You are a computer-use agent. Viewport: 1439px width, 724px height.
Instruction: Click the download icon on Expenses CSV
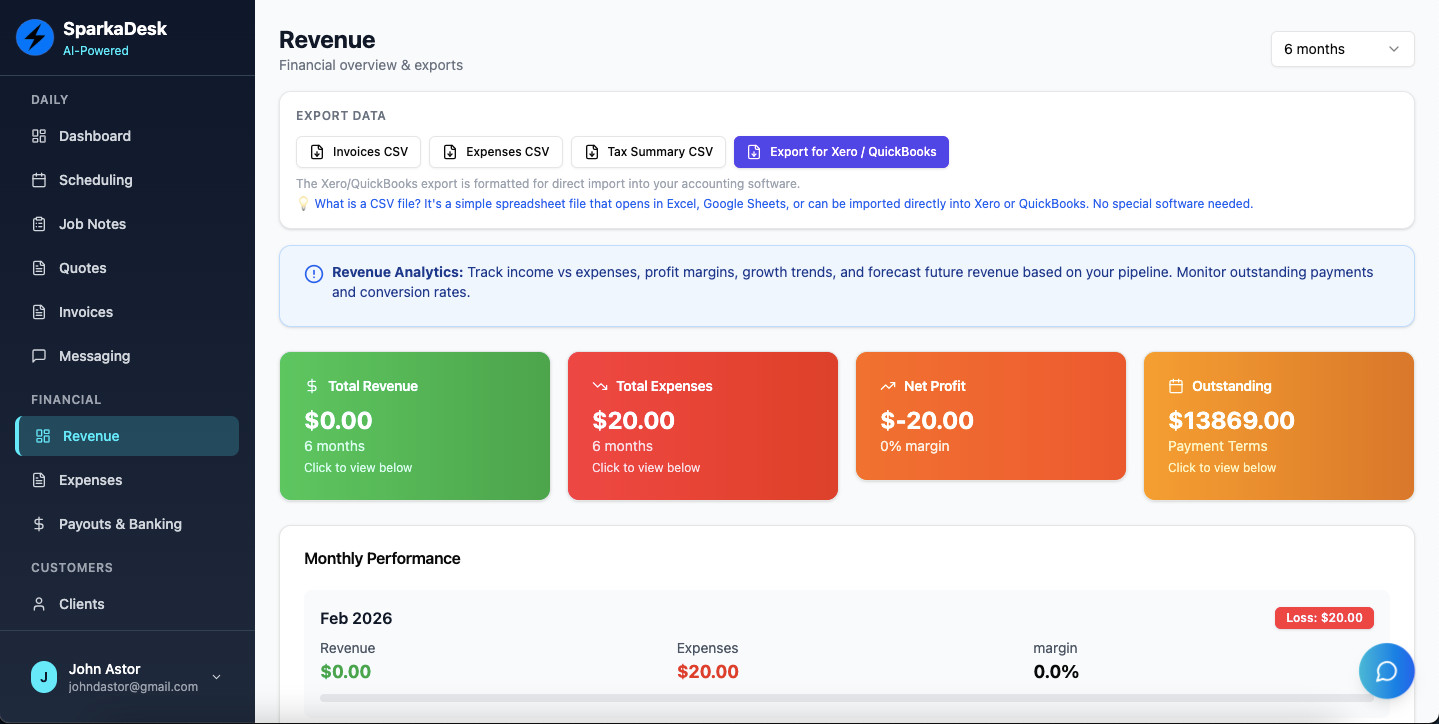(450, 152)
